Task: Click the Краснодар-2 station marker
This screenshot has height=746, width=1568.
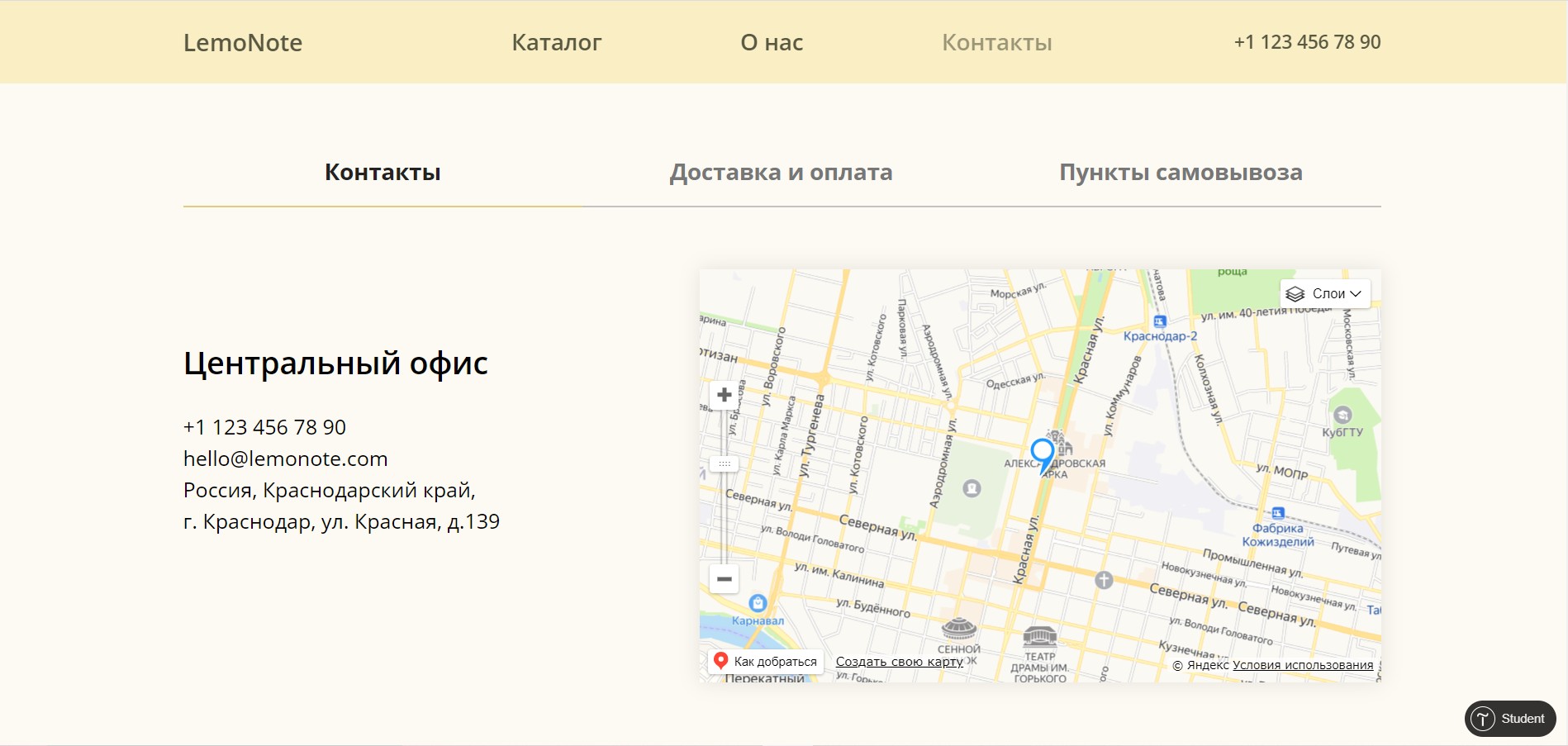Action: tap(1160, 321)
